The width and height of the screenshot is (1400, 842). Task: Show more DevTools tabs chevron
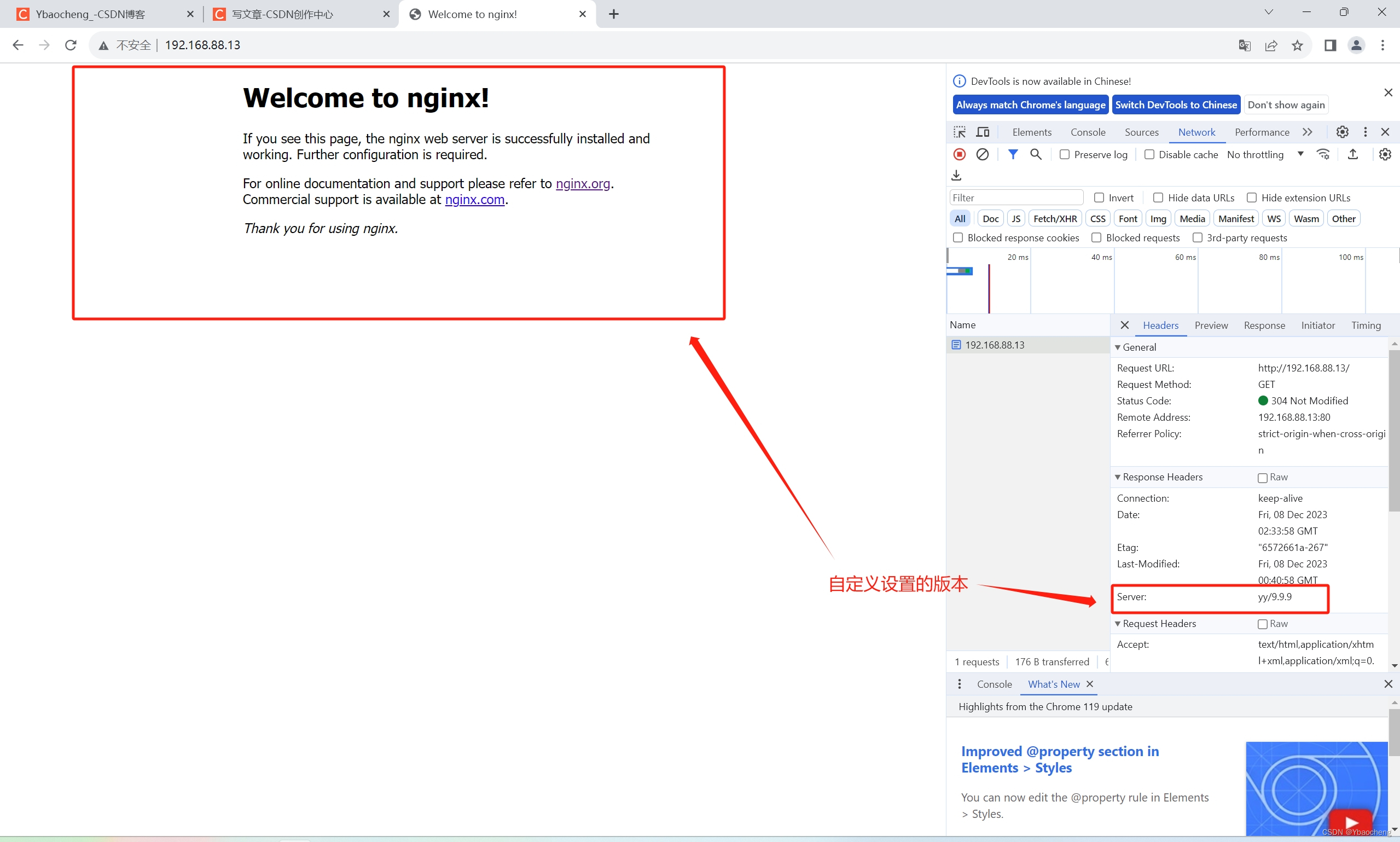point(1308,132)
